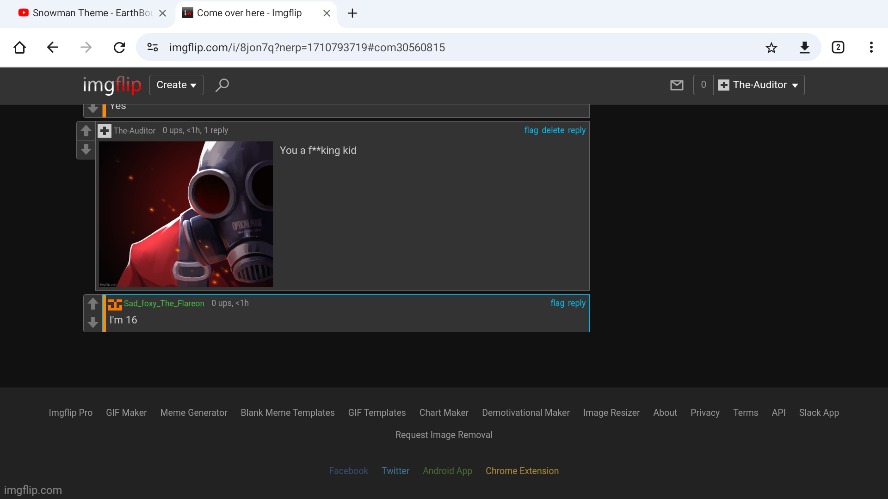
Task: Reply to Sad_foxy_The_Flareon's comment
Action: 577,303
